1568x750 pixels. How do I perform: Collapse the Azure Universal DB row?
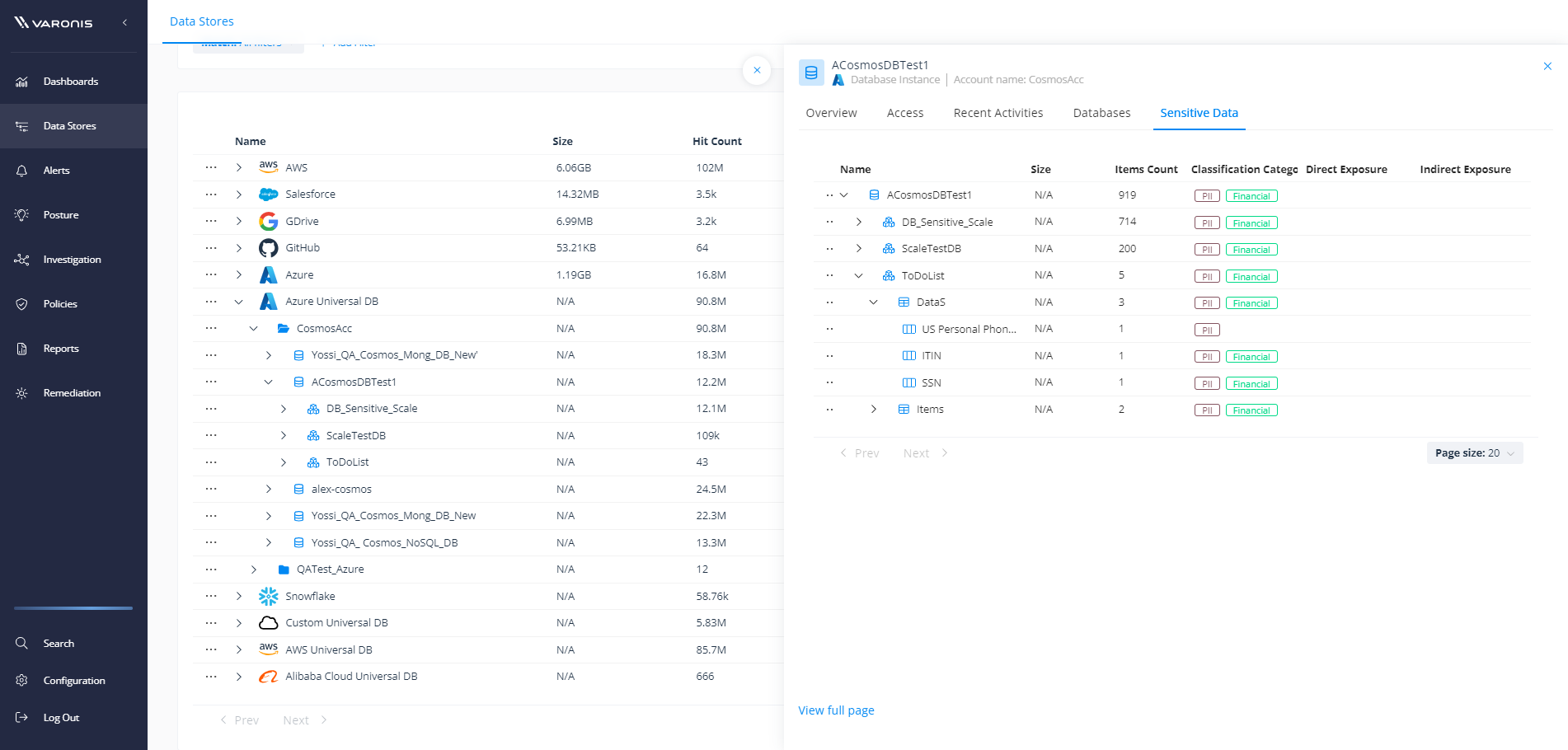[239, 302]
